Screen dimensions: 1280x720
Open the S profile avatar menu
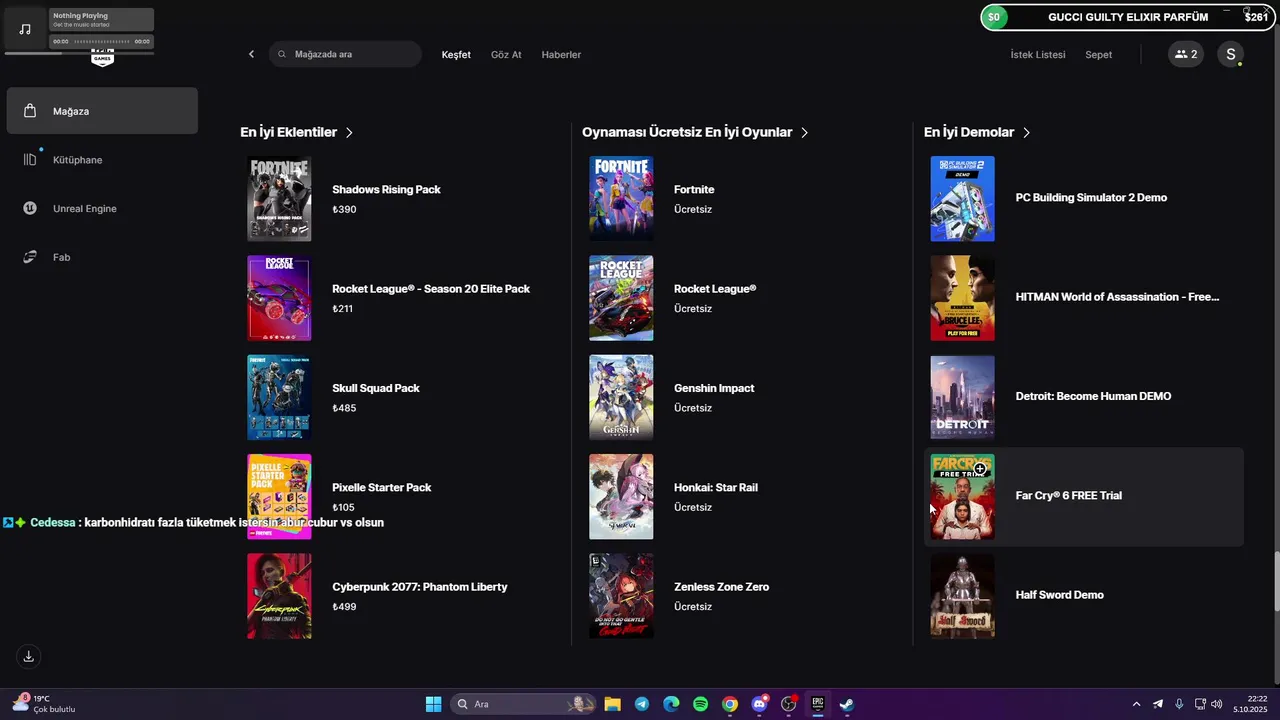(x=1231, y=54)
